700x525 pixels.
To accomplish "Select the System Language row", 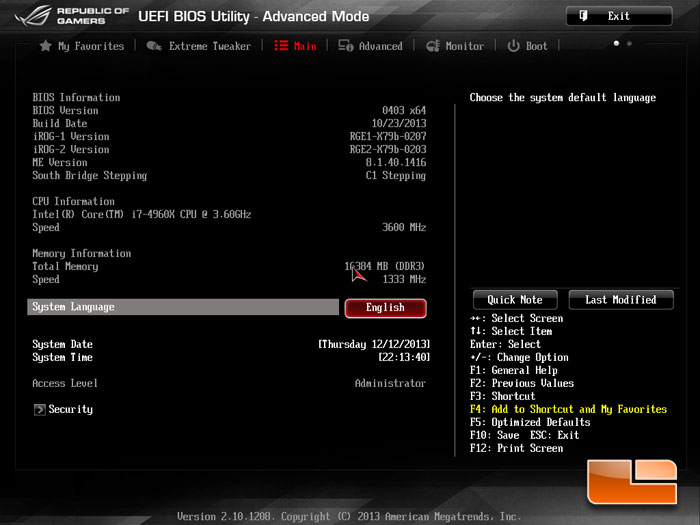I will click(x=183, y=307).
